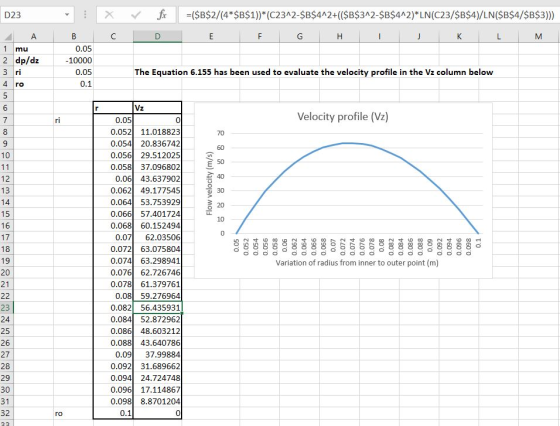The height and width of the screenshot is (426, 560).
Task: Click selected cell showing 56.435931
Action: pyautogui.click(x=158, y=307)
